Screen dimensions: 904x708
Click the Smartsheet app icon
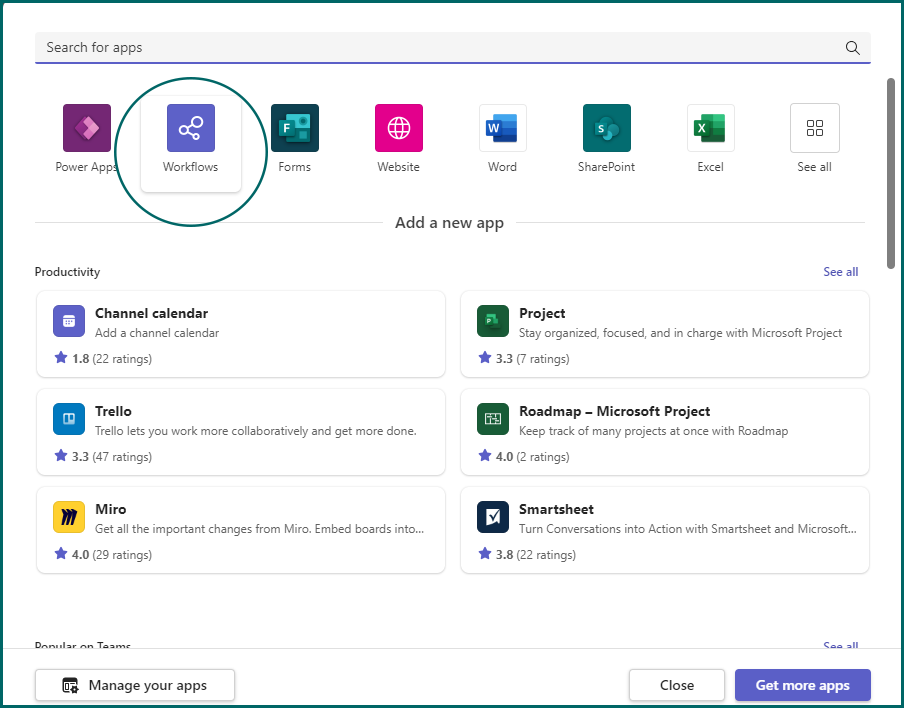click(493, 517)
